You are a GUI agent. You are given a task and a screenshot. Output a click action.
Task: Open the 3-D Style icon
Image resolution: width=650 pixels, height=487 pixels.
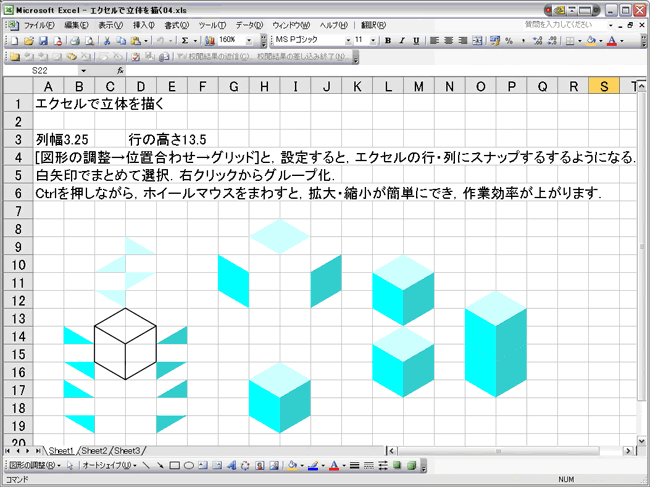411,466
